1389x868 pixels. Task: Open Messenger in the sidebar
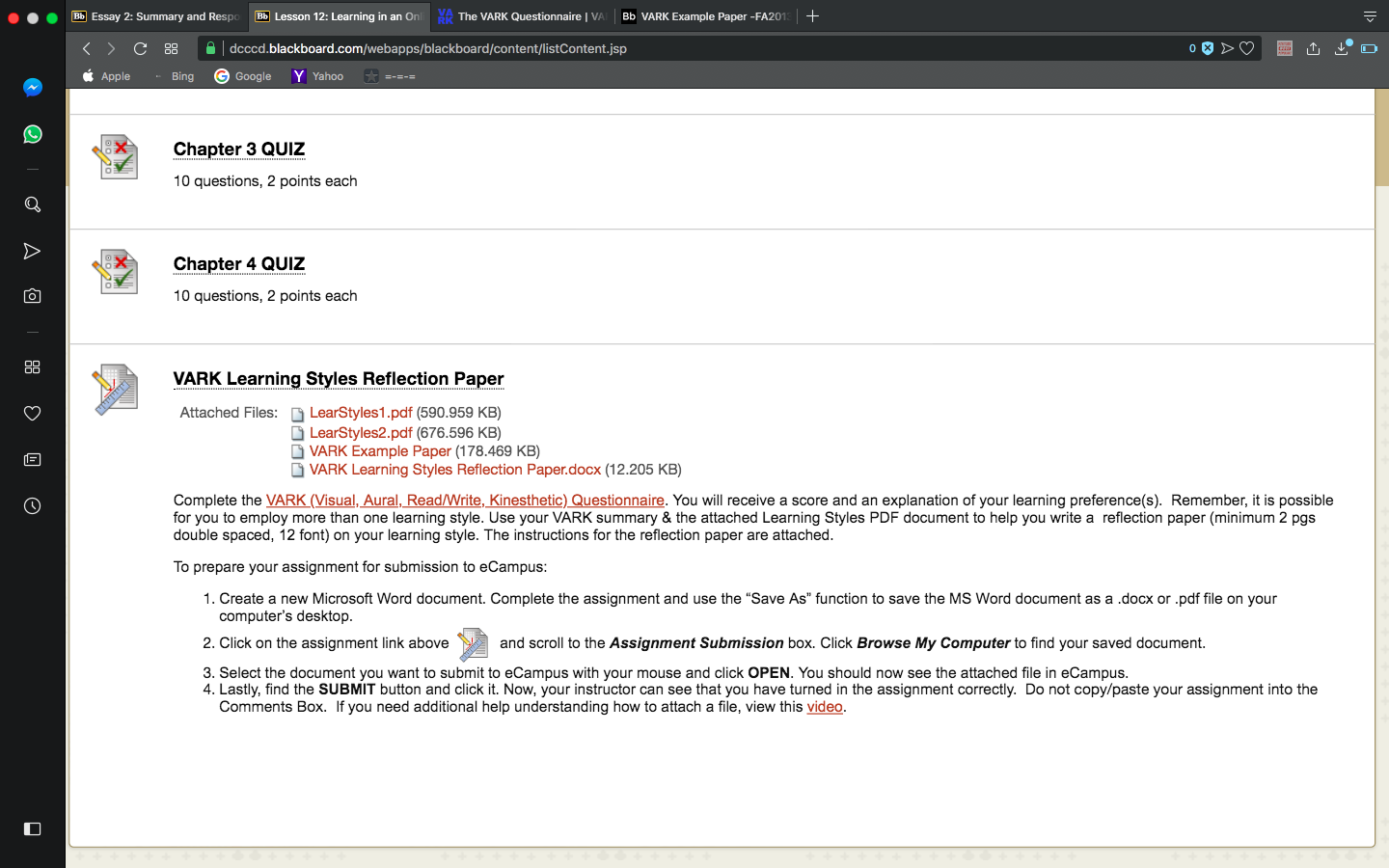33,88
